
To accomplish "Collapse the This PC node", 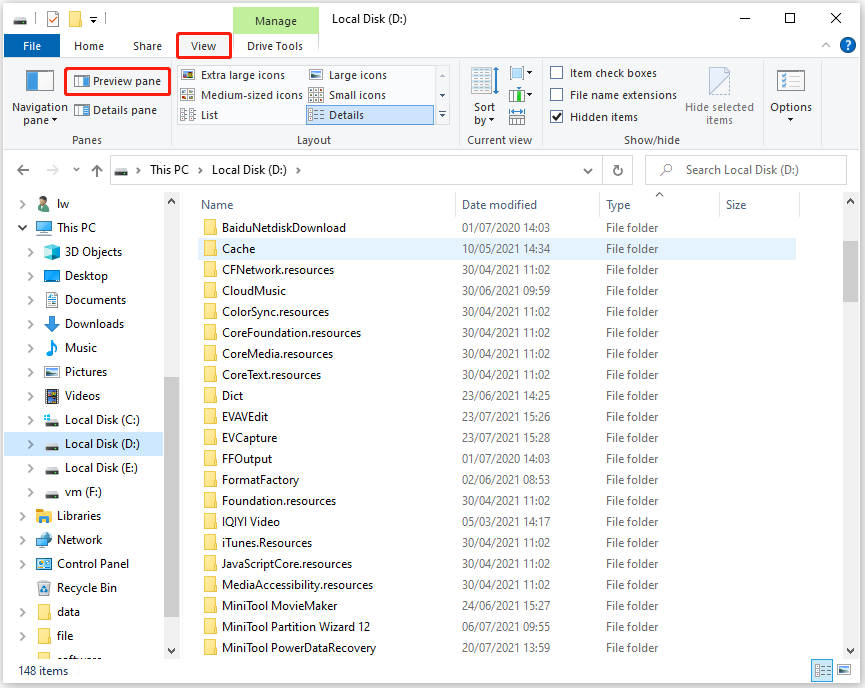I will point(22,227).
